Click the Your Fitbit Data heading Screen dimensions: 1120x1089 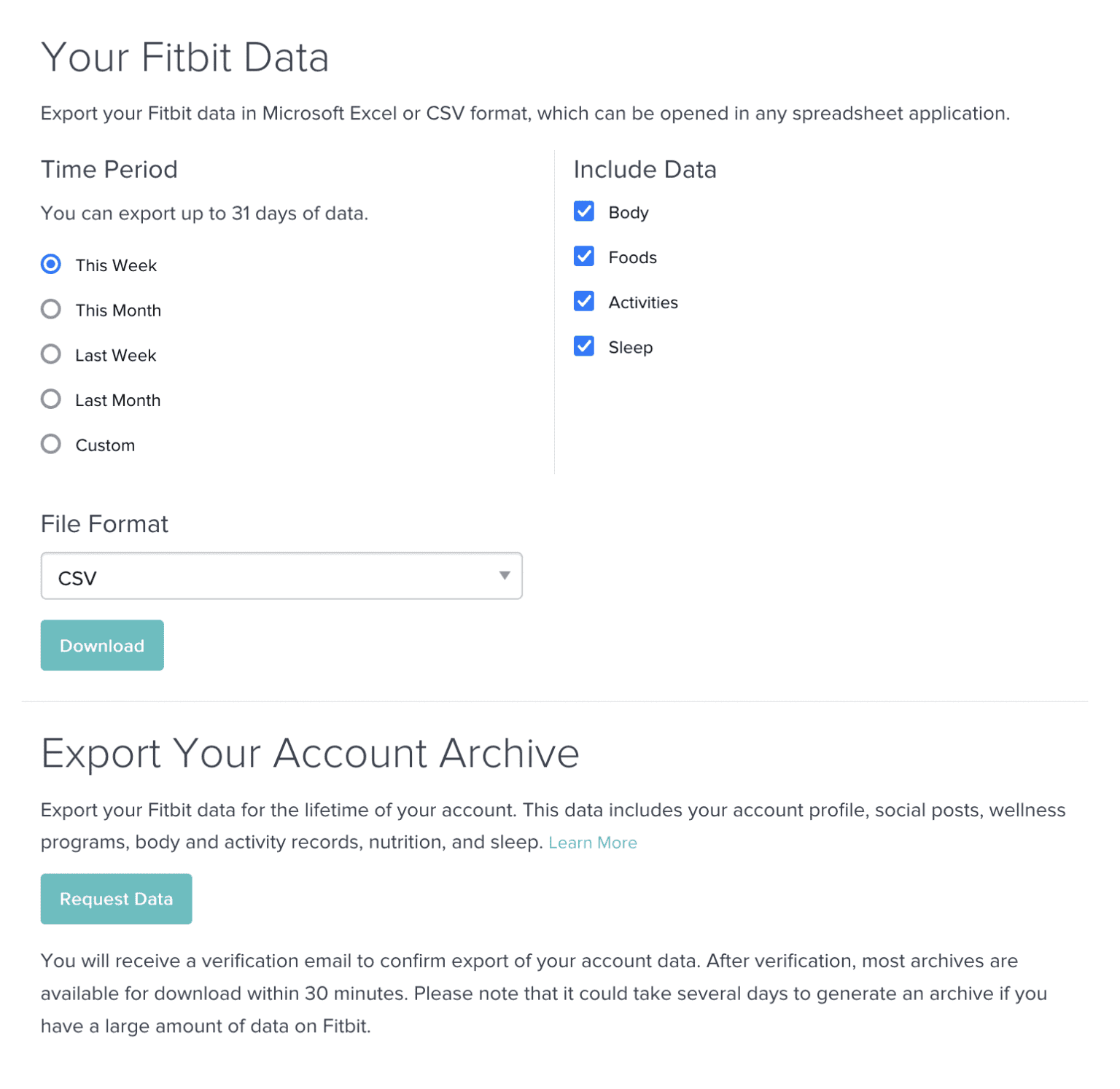[185, 57]
